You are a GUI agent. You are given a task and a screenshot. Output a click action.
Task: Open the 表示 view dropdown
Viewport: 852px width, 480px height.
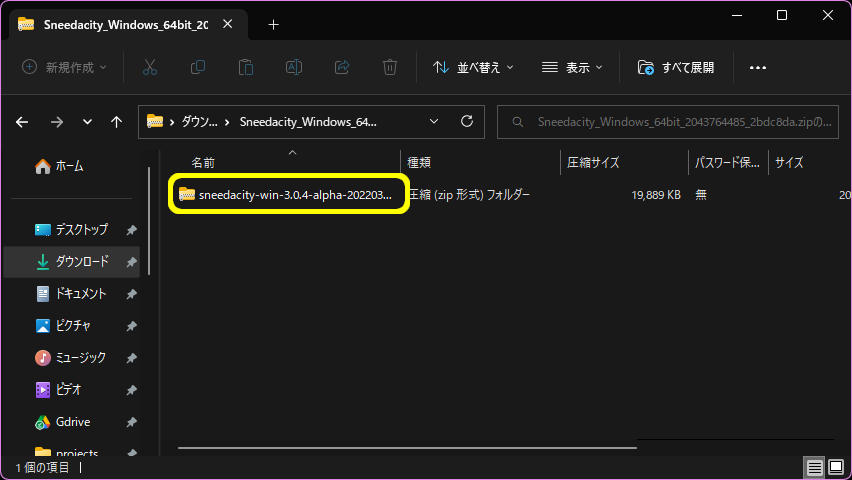click(x=572, y=67)
